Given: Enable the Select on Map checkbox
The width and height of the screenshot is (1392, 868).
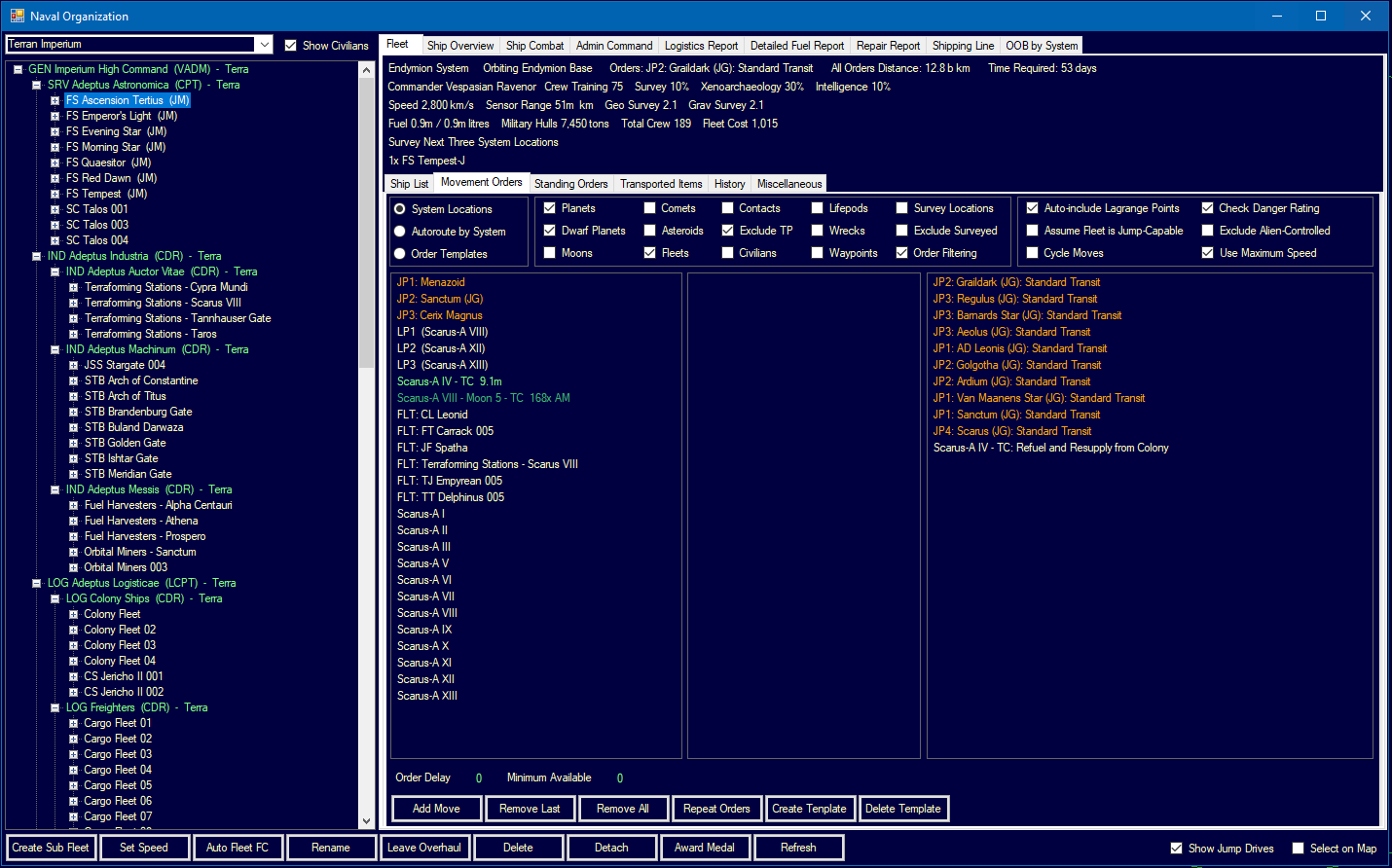Looking at the screenshot, I should pos(1298,849).
